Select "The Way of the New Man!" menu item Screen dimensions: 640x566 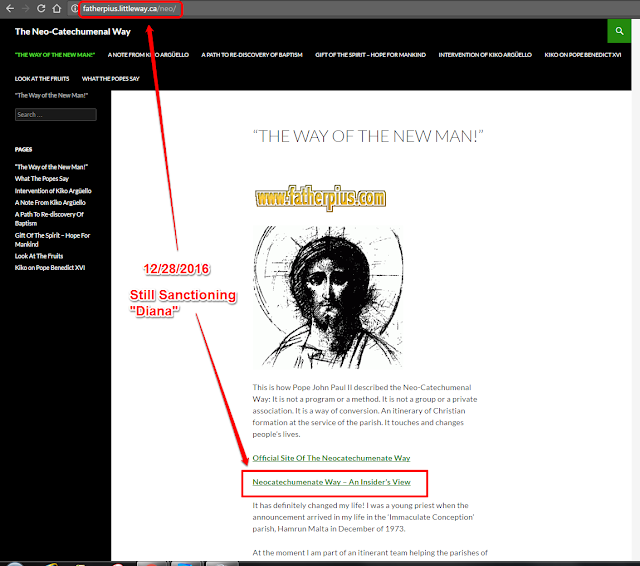click(x=55, y=55)
